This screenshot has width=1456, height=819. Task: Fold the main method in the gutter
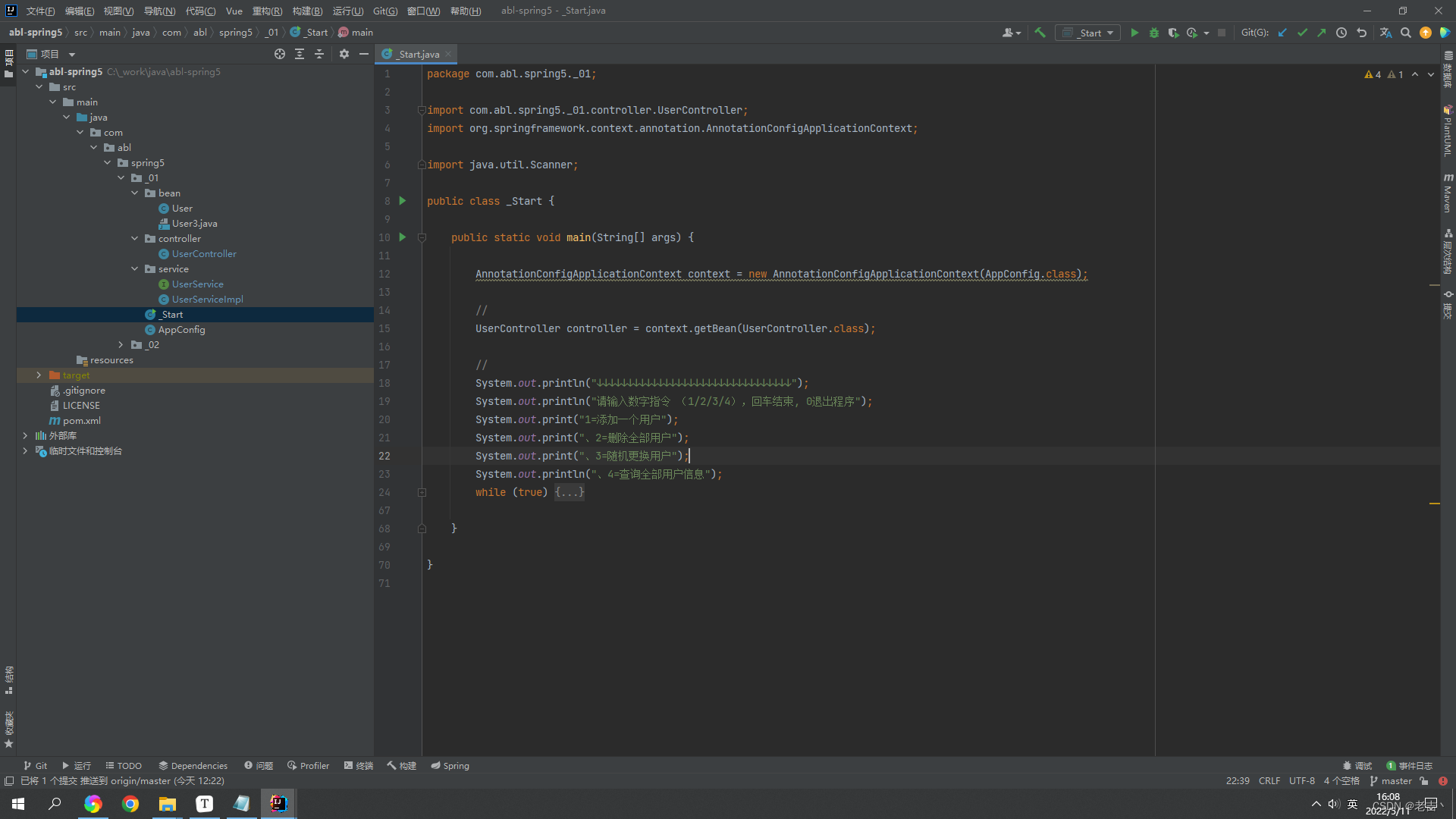click(422, 237)
